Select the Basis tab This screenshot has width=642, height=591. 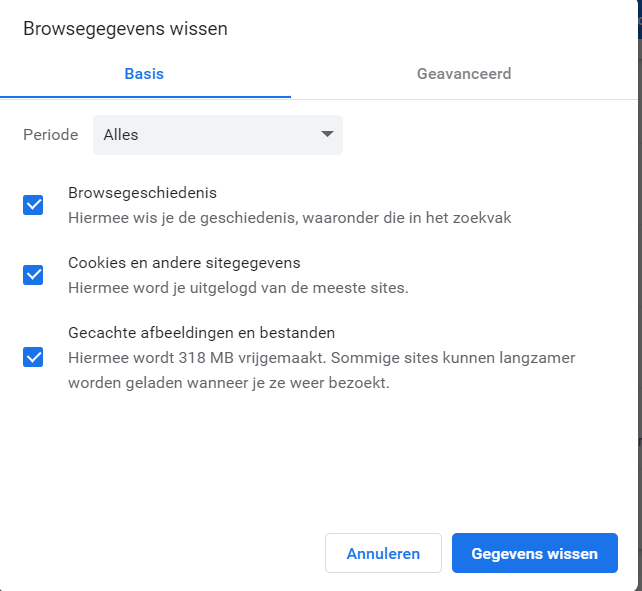click(144, 74)
